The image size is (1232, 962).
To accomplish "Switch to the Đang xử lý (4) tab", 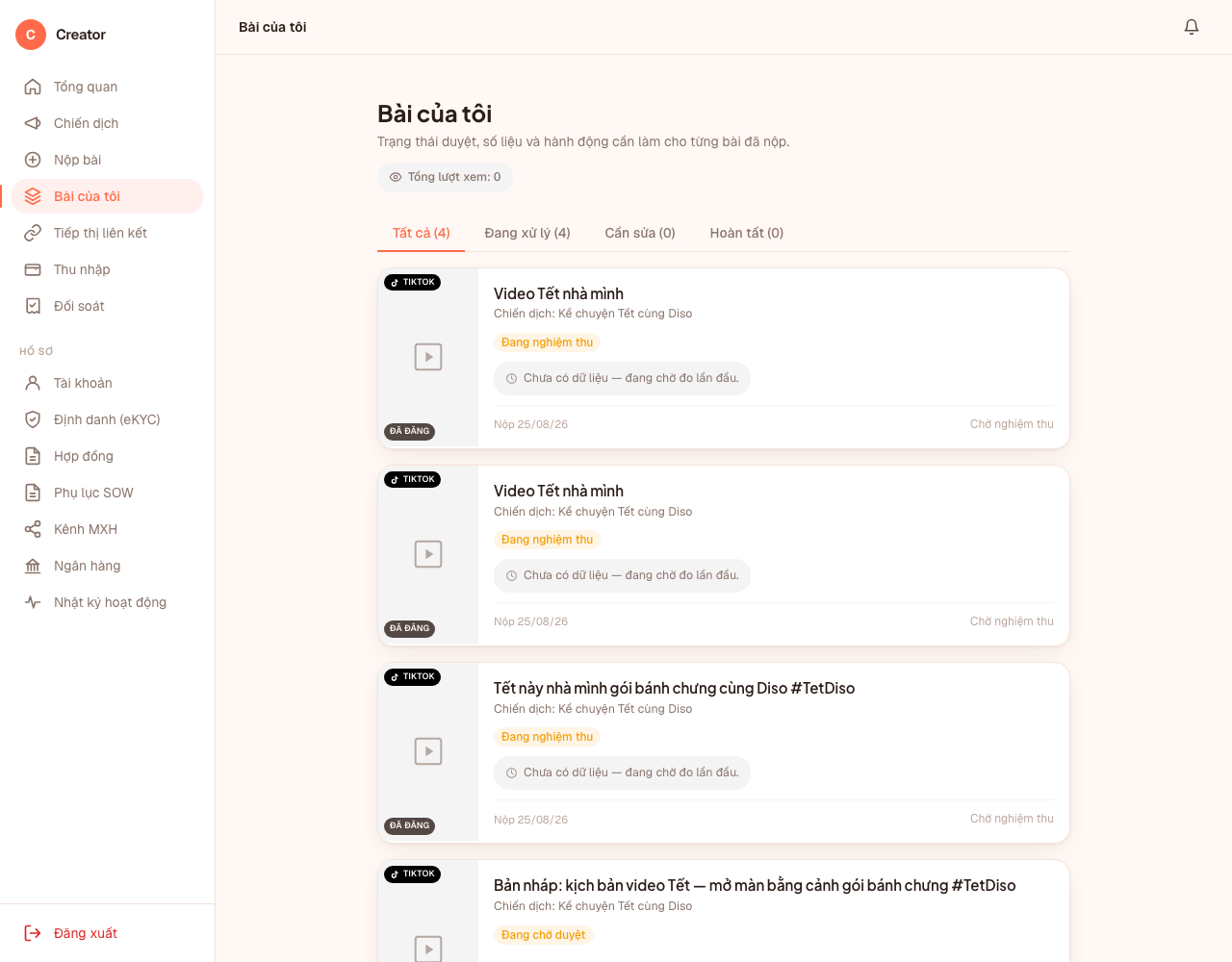I will click(527, 233).
